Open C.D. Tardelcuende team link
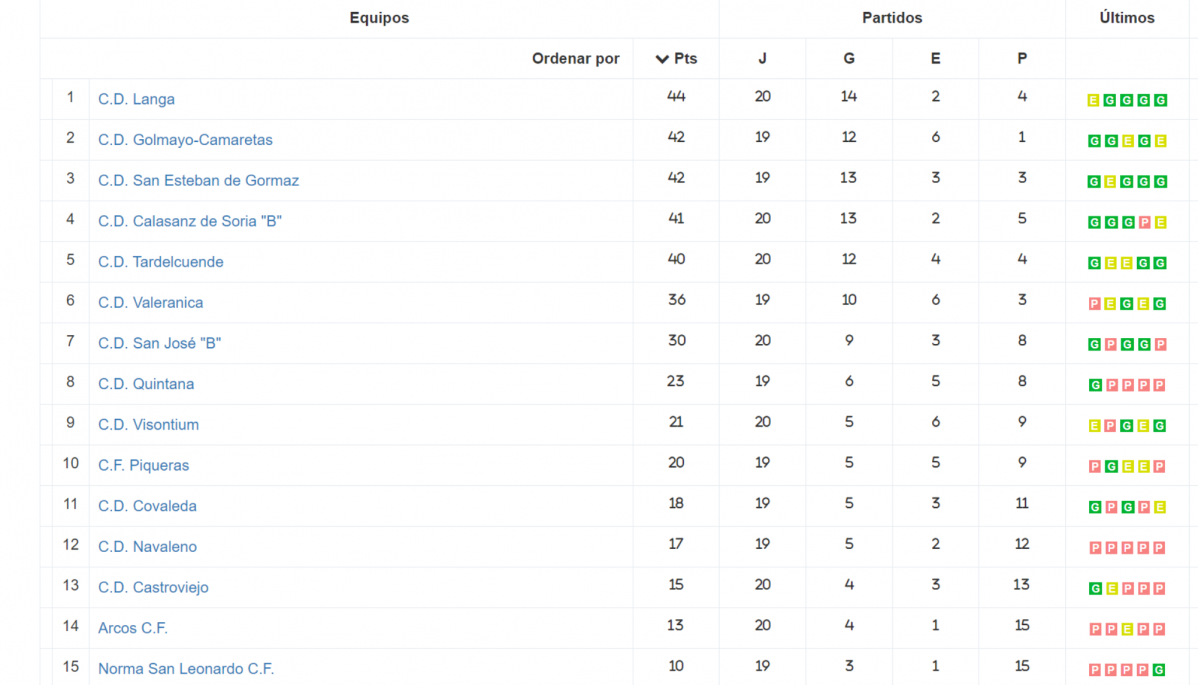Image resolution: width=1198 pixels, height=685 pixels. click(x=160, y=262)
